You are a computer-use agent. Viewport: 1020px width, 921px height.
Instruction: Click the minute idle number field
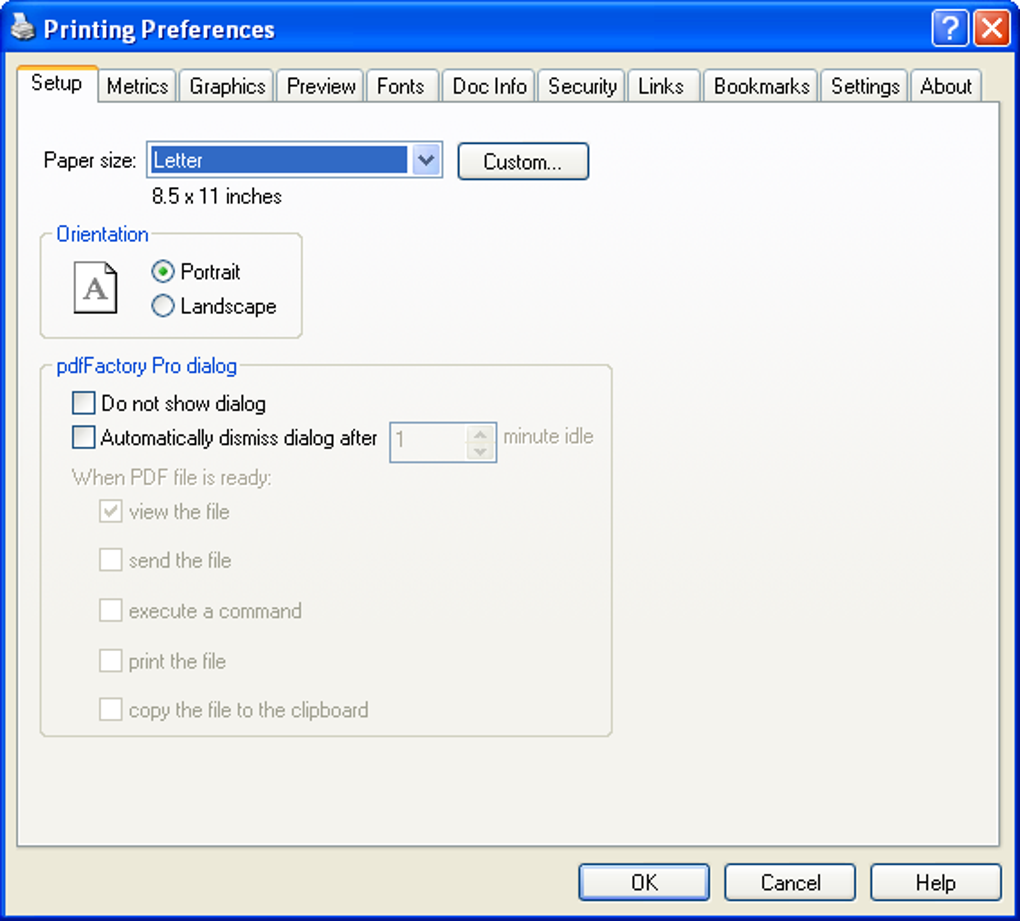[428, 442]
